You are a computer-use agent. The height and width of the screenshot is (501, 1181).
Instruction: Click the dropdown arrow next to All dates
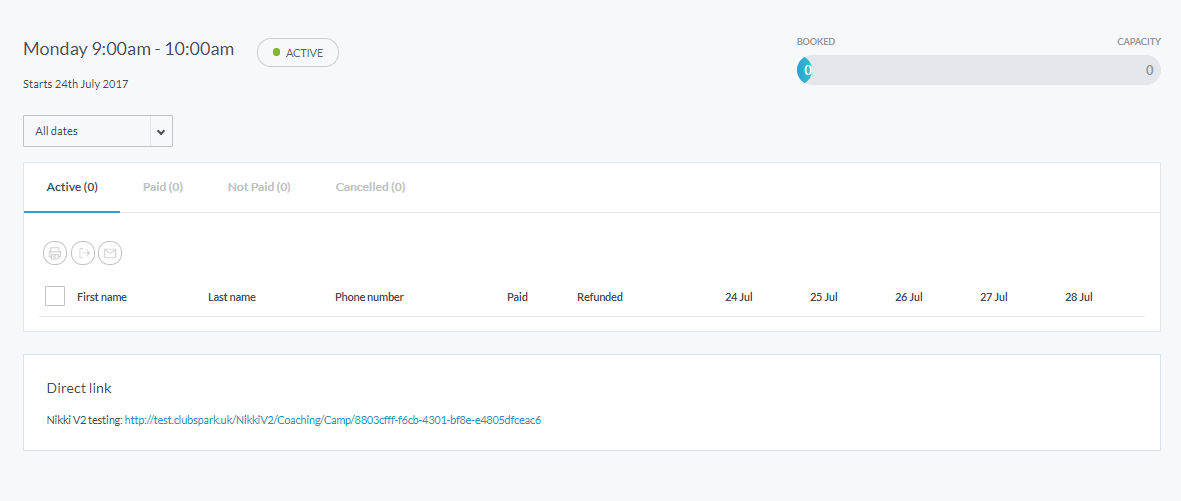pos(161,131)
